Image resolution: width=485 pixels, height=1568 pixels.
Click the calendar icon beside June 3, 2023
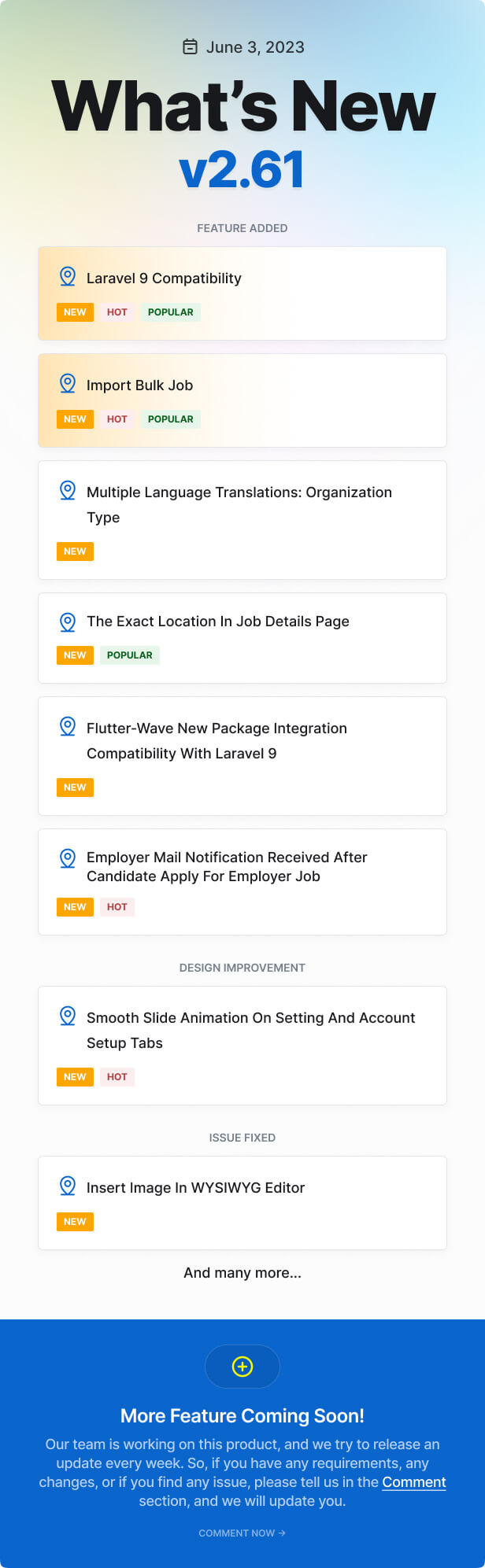click(x=190, y=46)
